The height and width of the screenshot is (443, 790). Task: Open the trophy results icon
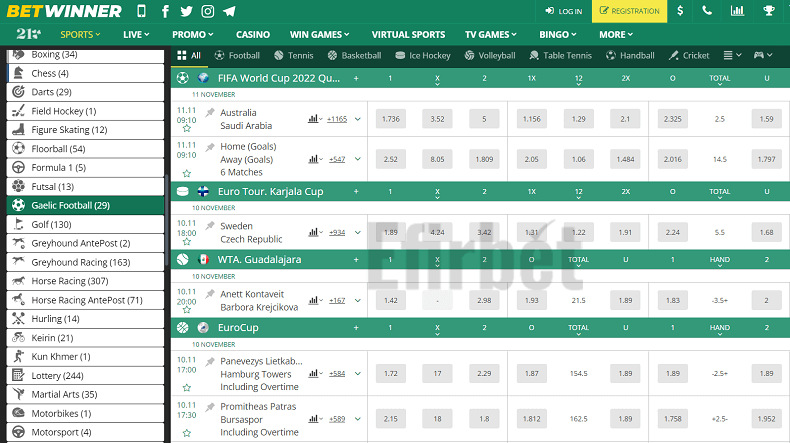coord(769,11)
